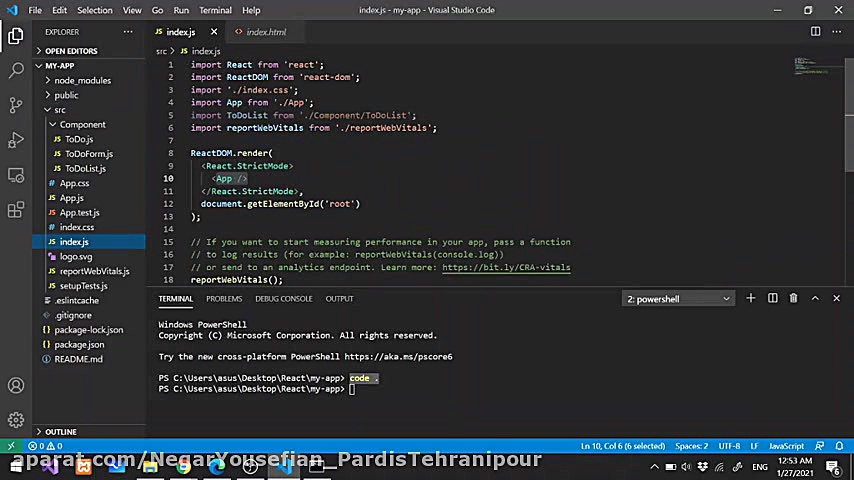Add a new terminal with plus icon

(x=751, y=298)
